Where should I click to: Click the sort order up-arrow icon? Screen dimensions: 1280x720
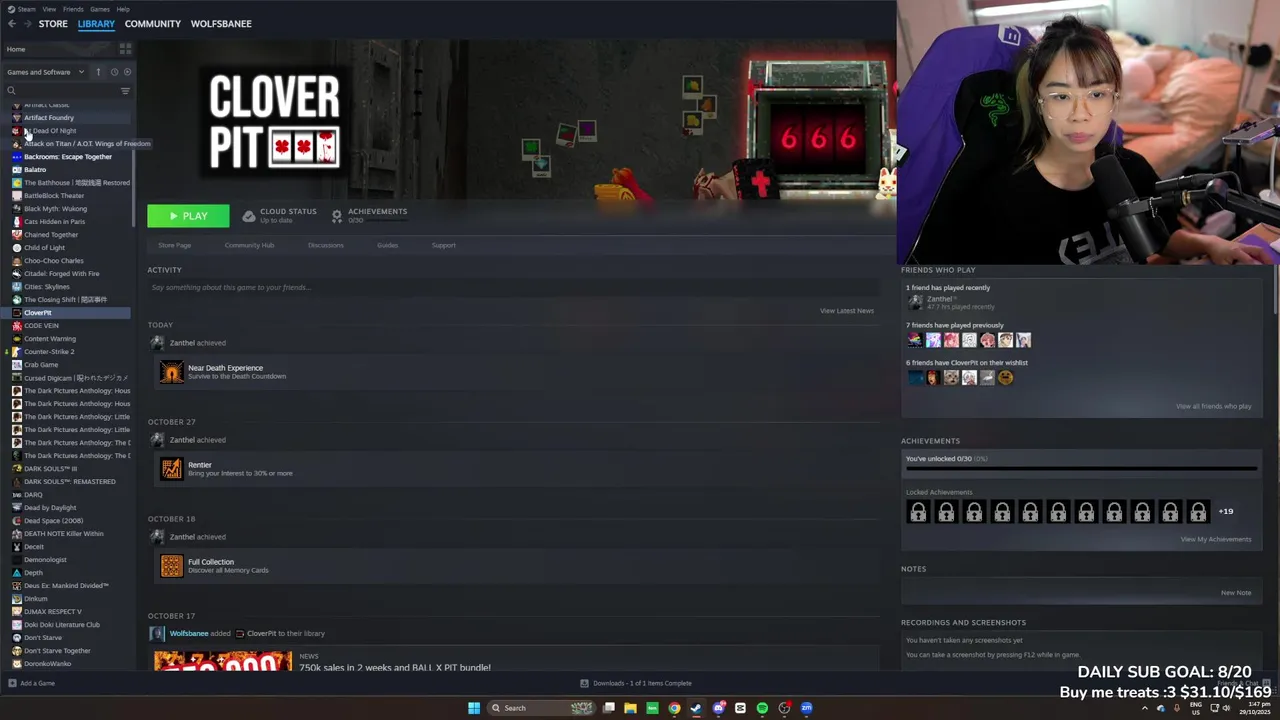click(x=98, y=72)
